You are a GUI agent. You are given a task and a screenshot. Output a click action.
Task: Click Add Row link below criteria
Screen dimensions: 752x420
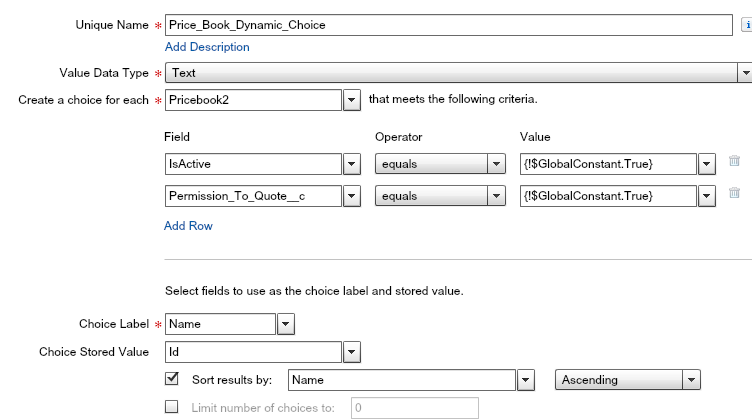[x=188, y=226]
